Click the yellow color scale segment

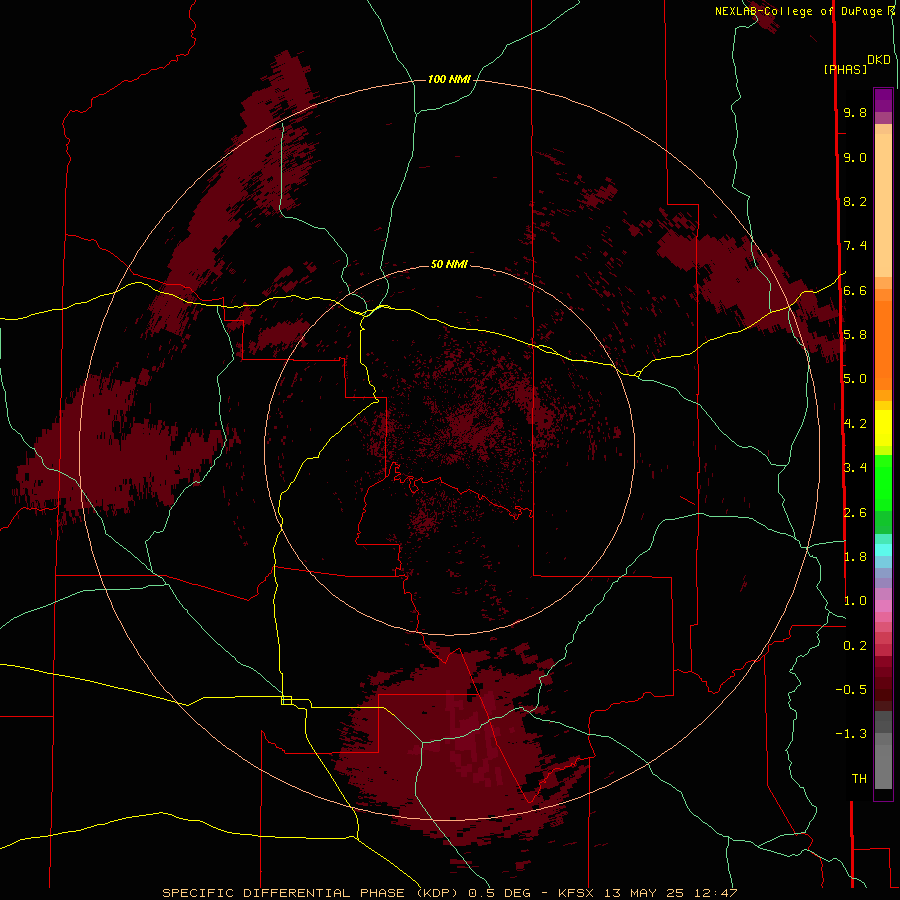pos(883,428)
